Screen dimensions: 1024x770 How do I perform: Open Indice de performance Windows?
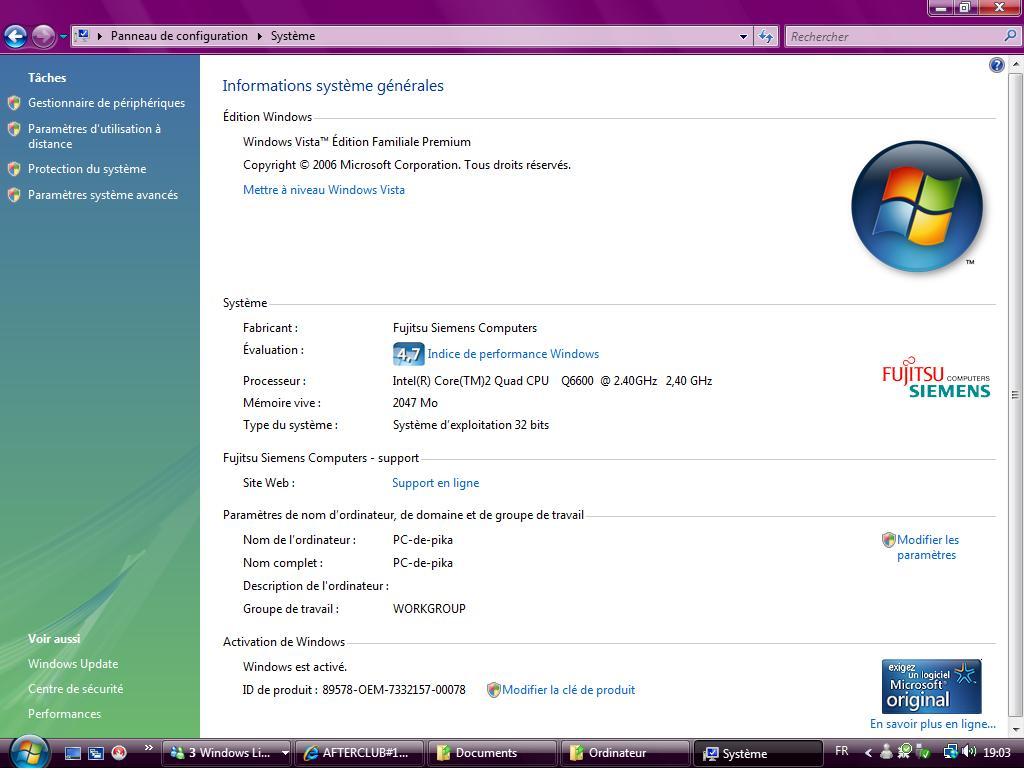pyautogui.click(x=513, y=354)
